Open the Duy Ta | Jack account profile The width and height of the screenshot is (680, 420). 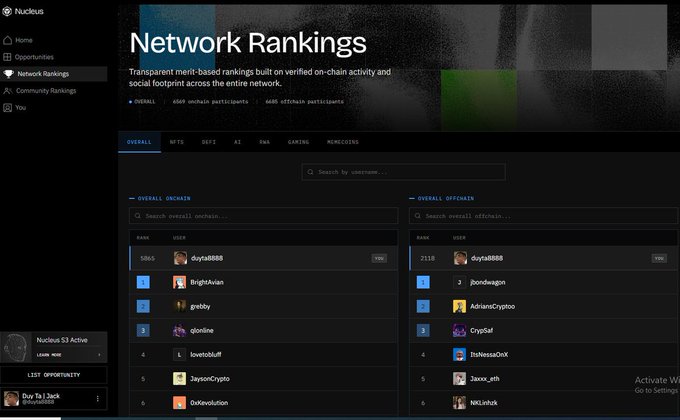(54, 398)
